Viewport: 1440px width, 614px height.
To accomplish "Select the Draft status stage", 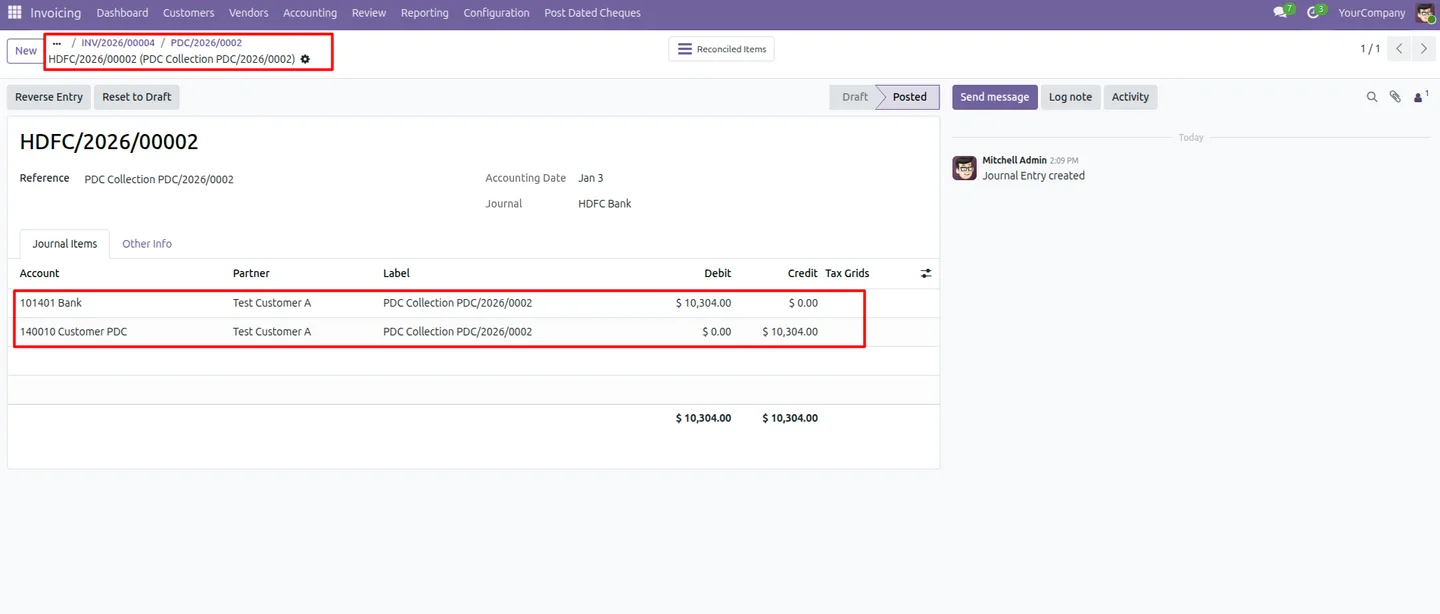I will [x=854, y=97].
